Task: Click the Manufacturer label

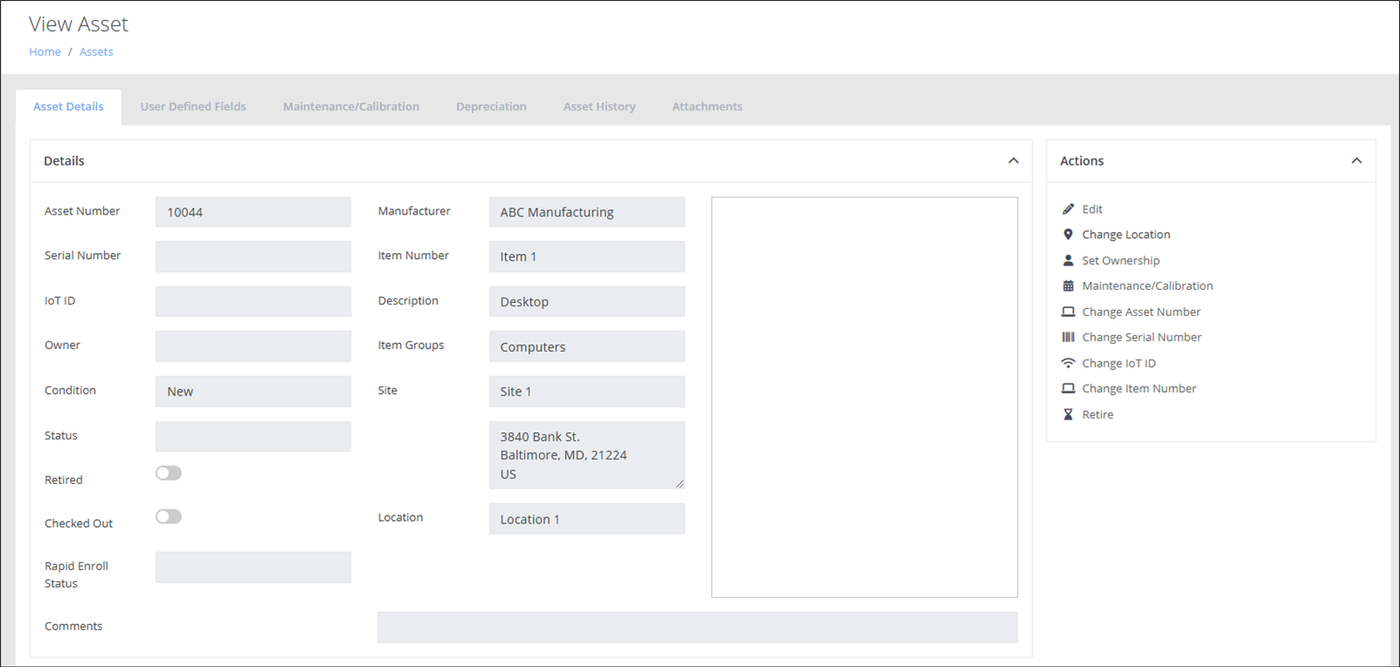Action: coord(414,211)
